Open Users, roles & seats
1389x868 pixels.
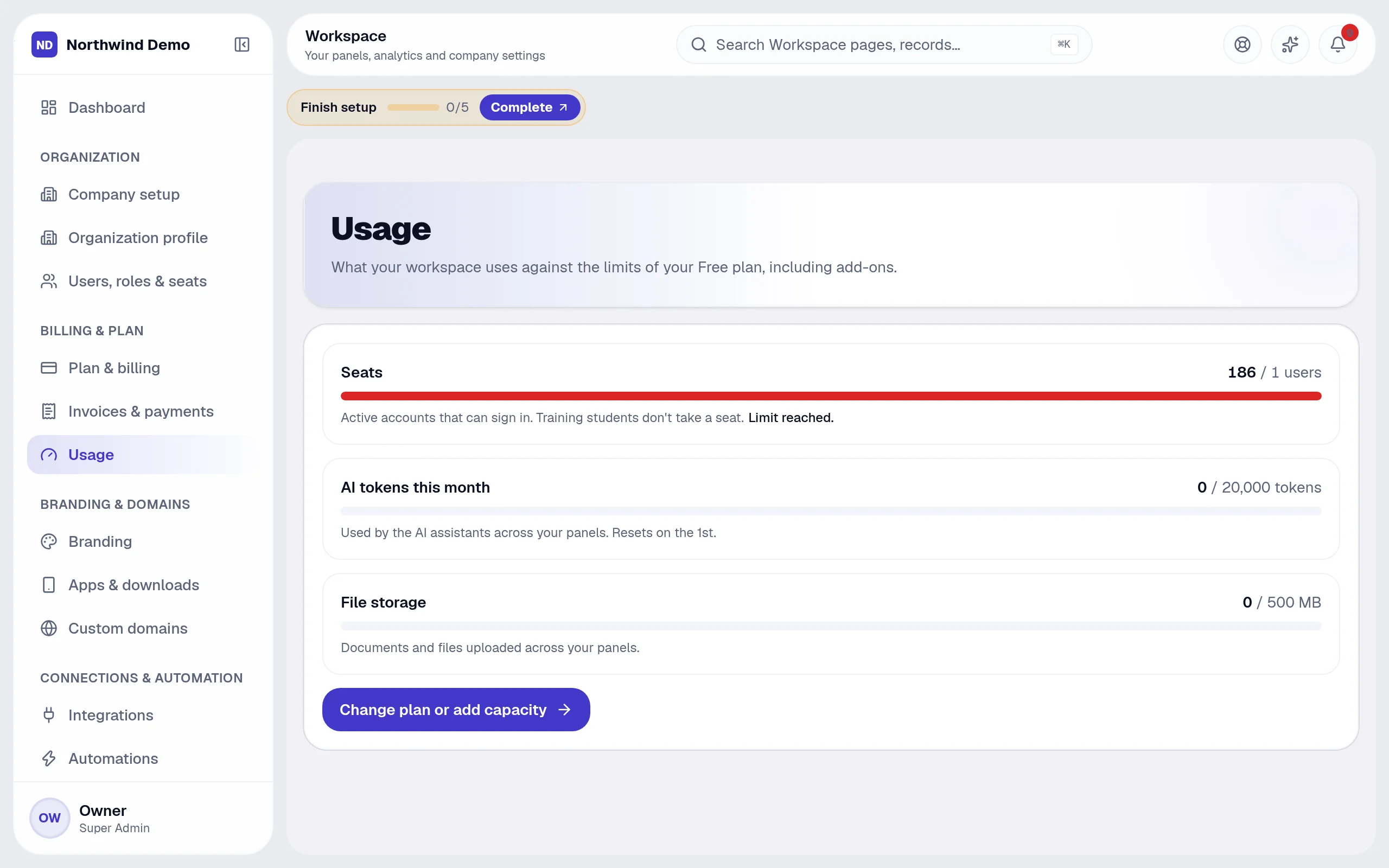143,282
